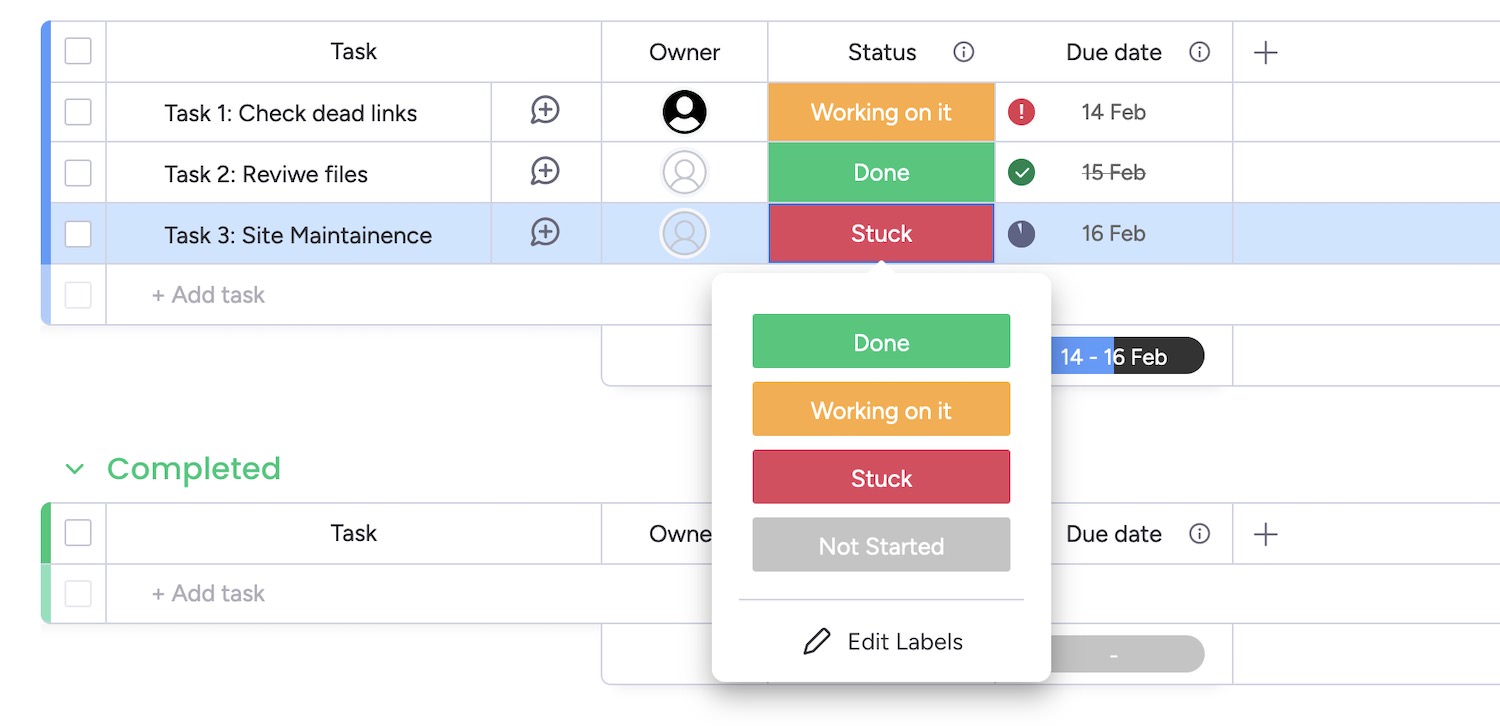The image size is (1500, 726).
Task: Click the pencil icon next to Edit Labels
Action: [x=817, y=642]
